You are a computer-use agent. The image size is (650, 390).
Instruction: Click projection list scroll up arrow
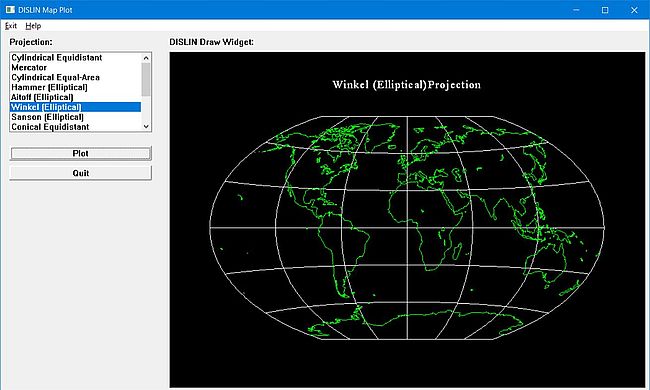point(146,58)
